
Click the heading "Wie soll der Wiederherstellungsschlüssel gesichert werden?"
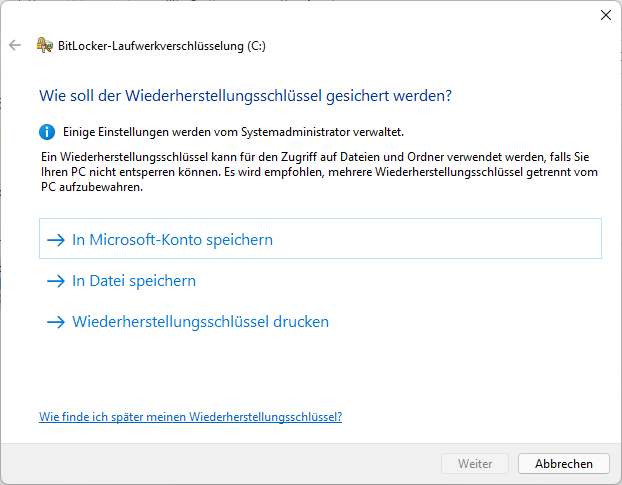pos(245,96)
